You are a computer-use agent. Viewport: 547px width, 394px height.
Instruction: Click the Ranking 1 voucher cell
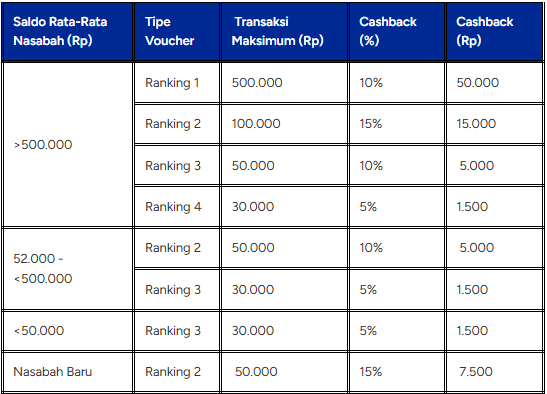[177, 83]
